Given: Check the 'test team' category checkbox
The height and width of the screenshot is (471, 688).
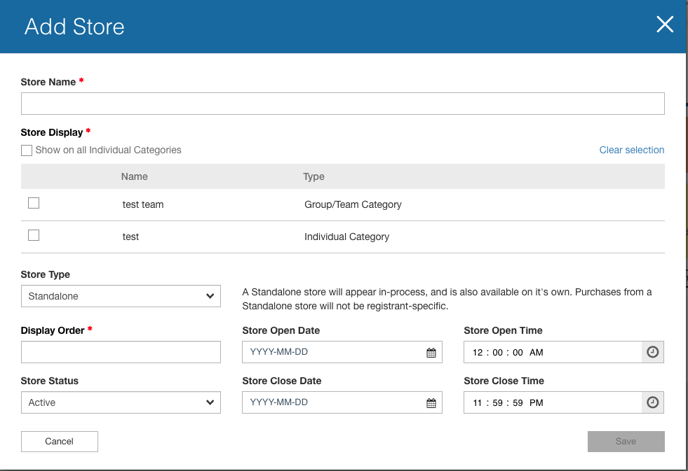Looking at the screenshot, I should coord(34,203).
